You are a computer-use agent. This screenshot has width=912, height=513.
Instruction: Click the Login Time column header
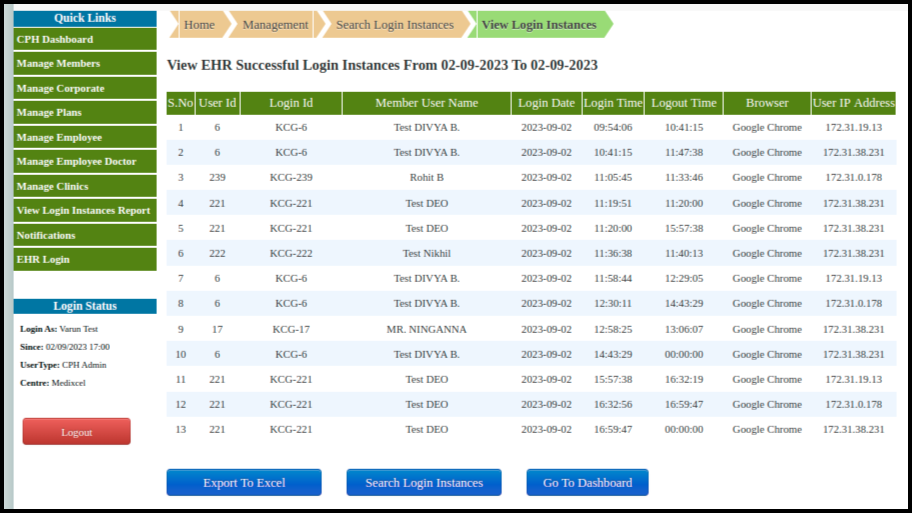pyautogui.click(x=613, y=103)
